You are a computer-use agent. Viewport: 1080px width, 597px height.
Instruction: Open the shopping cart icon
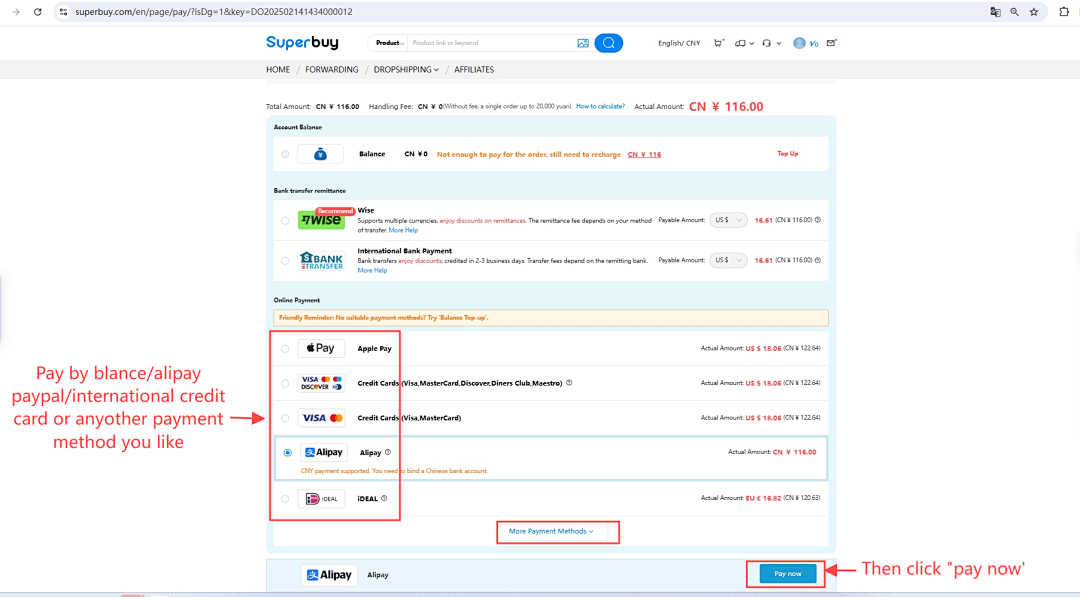tap(718, 43)
